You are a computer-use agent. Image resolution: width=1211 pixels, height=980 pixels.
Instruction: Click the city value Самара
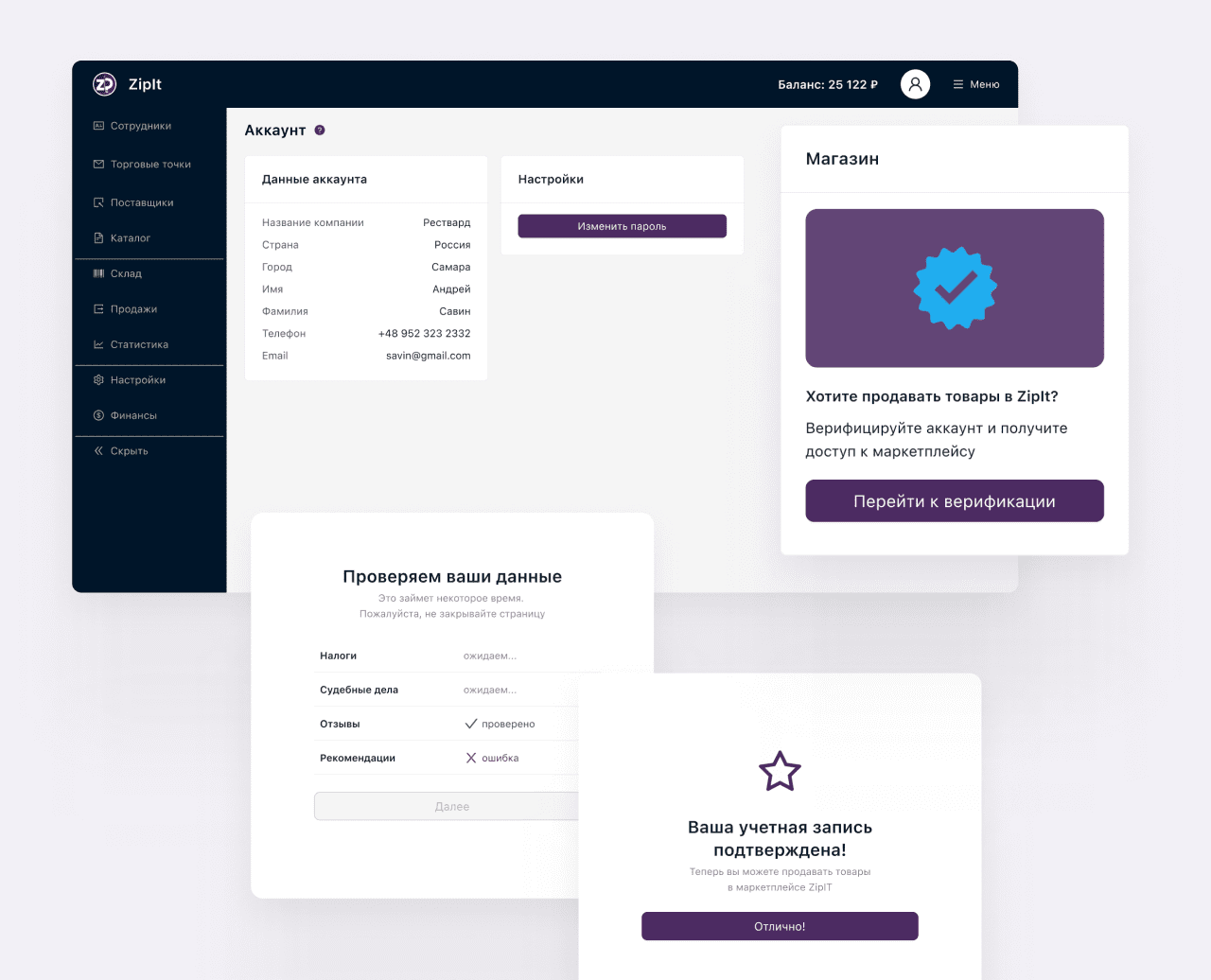[x=451, y=267]
